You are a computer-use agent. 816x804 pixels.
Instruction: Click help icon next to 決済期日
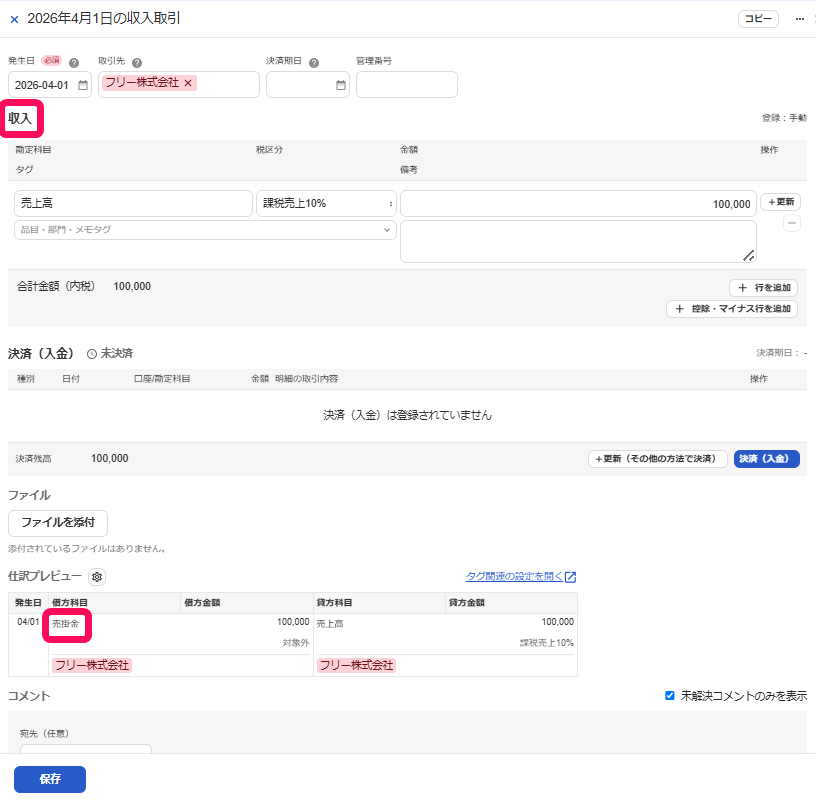click(314, 62)
